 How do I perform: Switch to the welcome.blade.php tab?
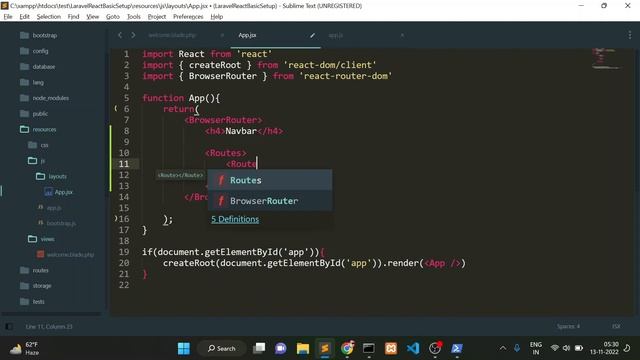click(x=172, y=36)
